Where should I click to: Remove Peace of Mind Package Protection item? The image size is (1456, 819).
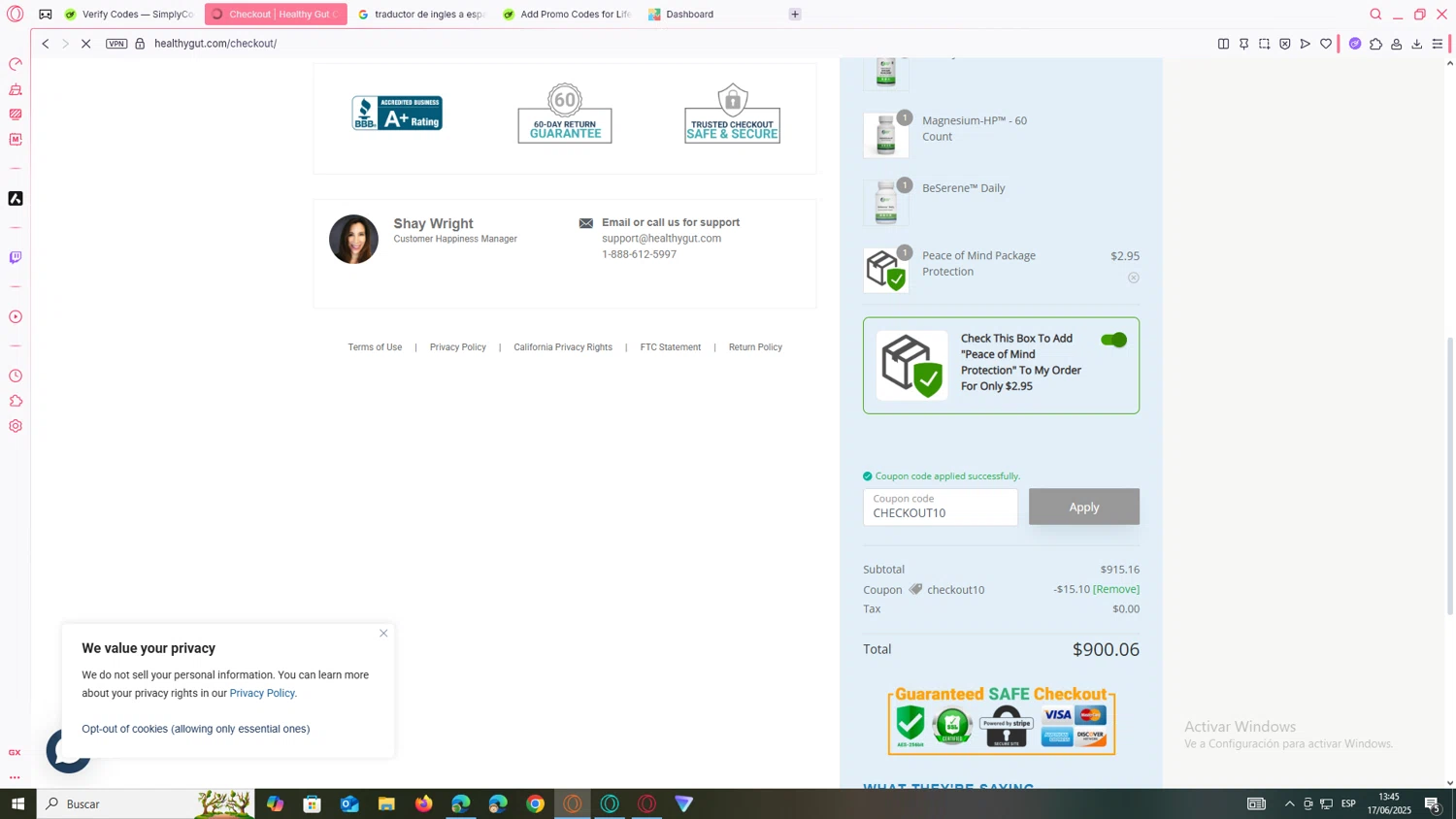click(1133, 278)
